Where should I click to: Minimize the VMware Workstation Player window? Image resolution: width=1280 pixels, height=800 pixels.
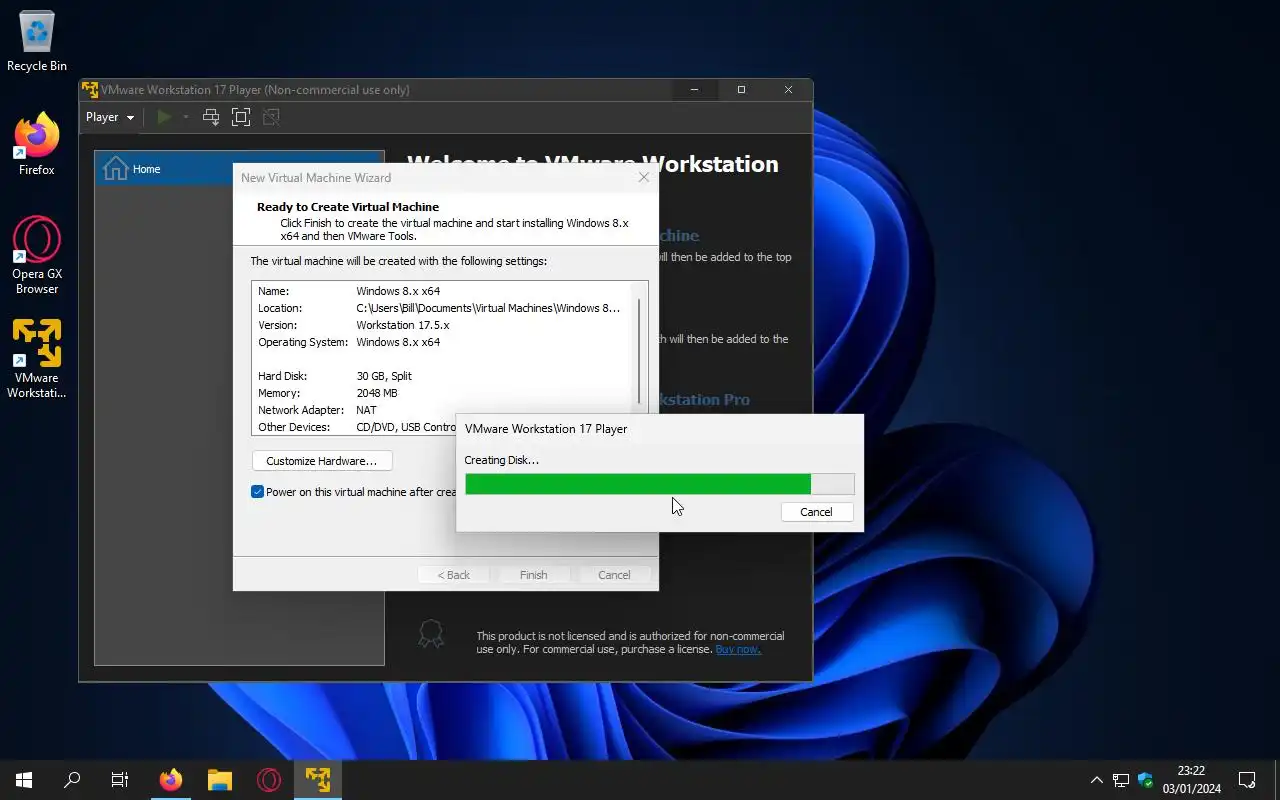[x=695, y=90]
